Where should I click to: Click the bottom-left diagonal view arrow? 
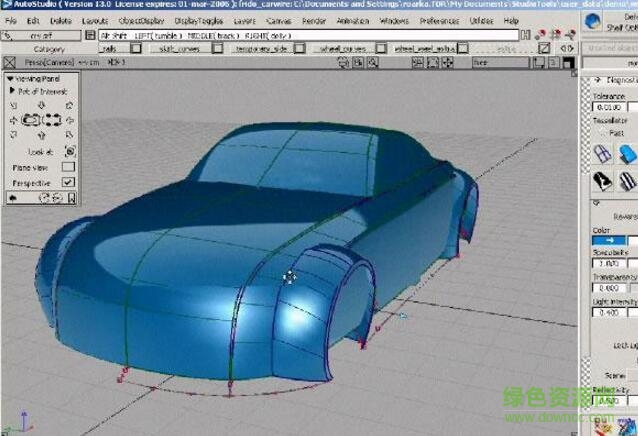(x=13, y=135)
